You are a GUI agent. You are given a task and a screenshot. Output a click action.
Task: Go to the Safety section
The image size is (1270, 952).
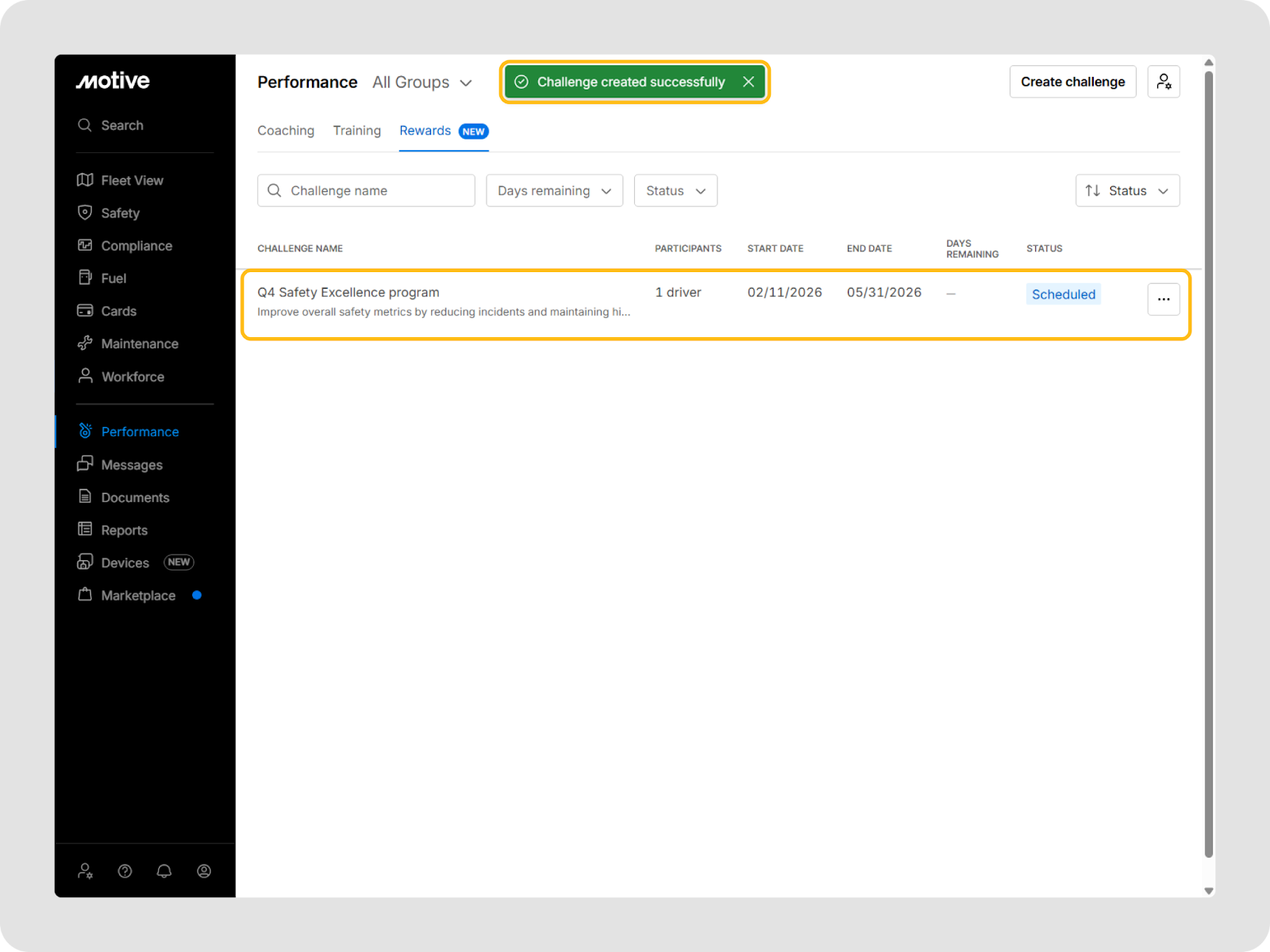[120, 213]
